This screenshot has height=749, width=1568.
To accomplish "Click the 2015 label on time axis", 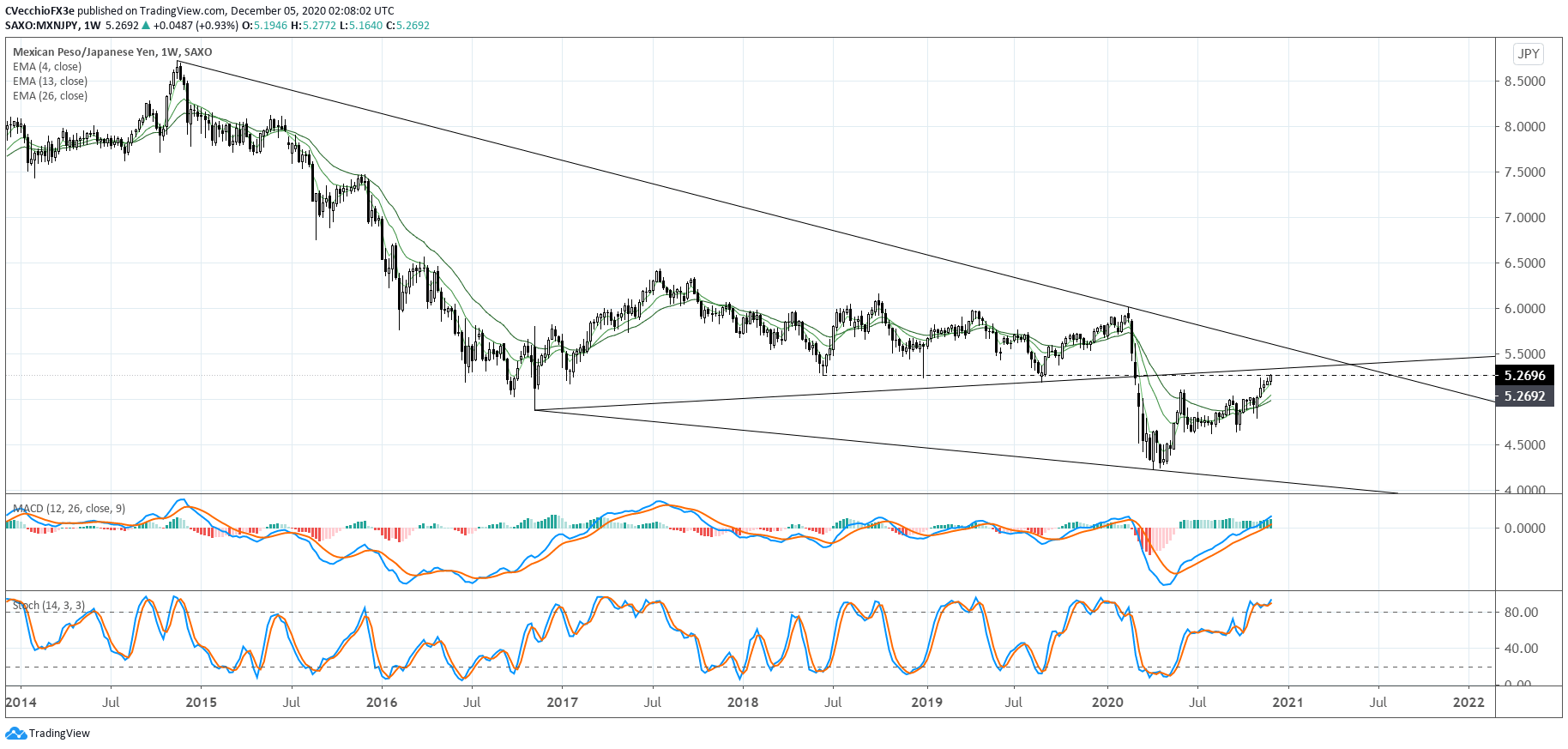I will (202, 703).
